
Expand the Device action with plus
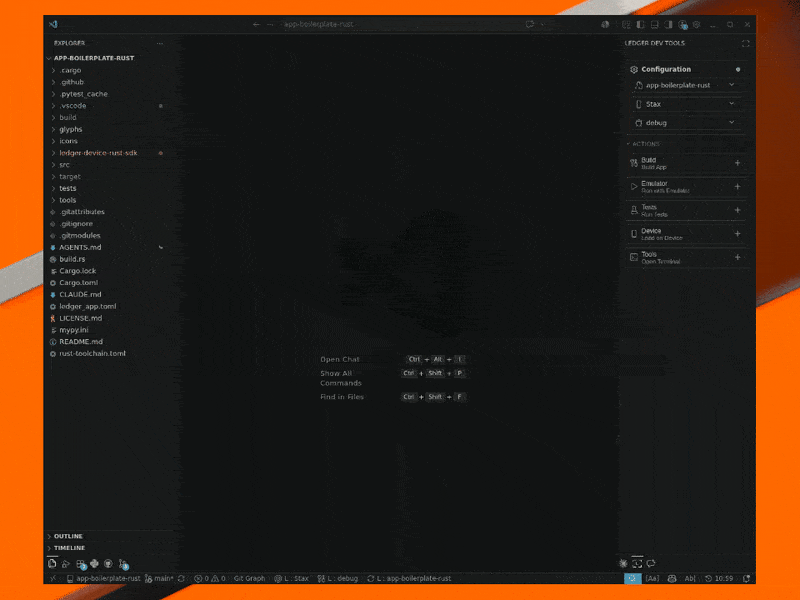[x=737, y=234]
